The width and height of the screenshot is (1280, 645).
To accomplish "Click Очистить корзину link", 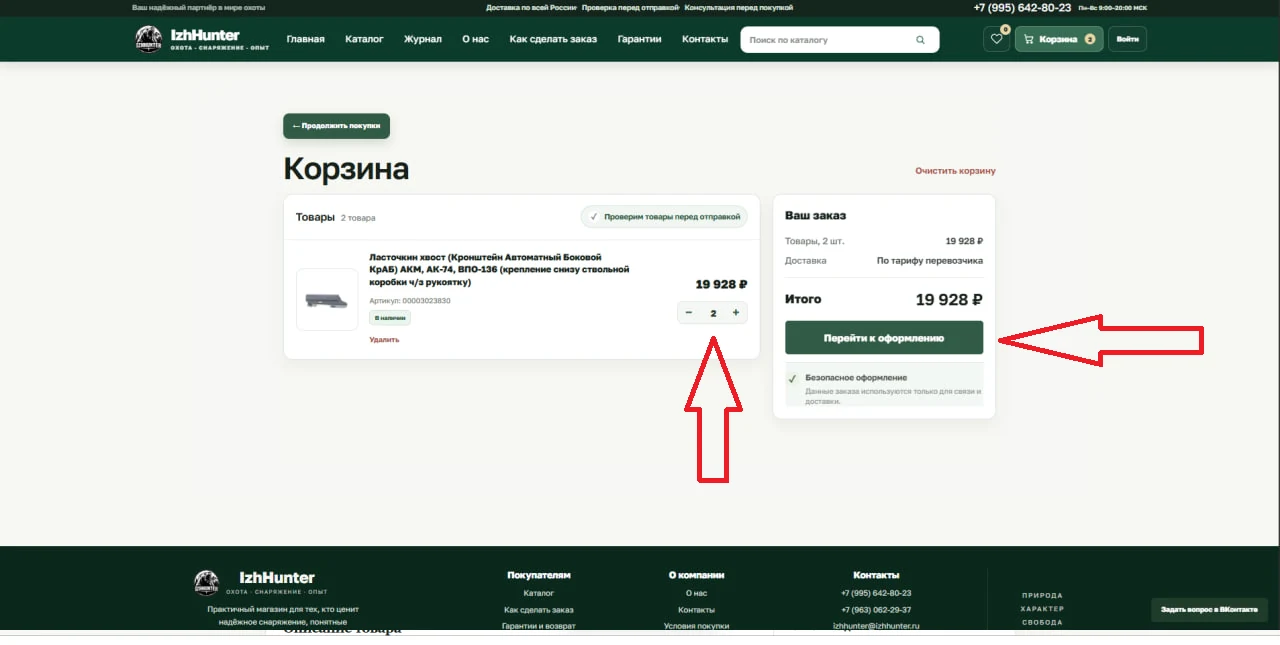I will (x=955, y=171).
